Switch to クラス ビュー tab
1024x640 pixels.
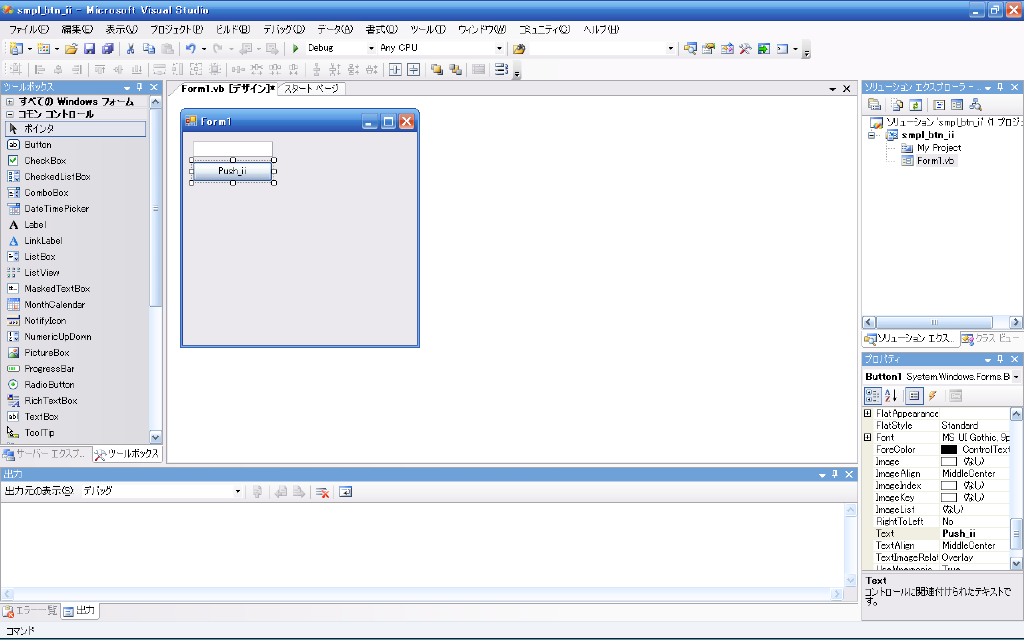[x=990, y=338]
